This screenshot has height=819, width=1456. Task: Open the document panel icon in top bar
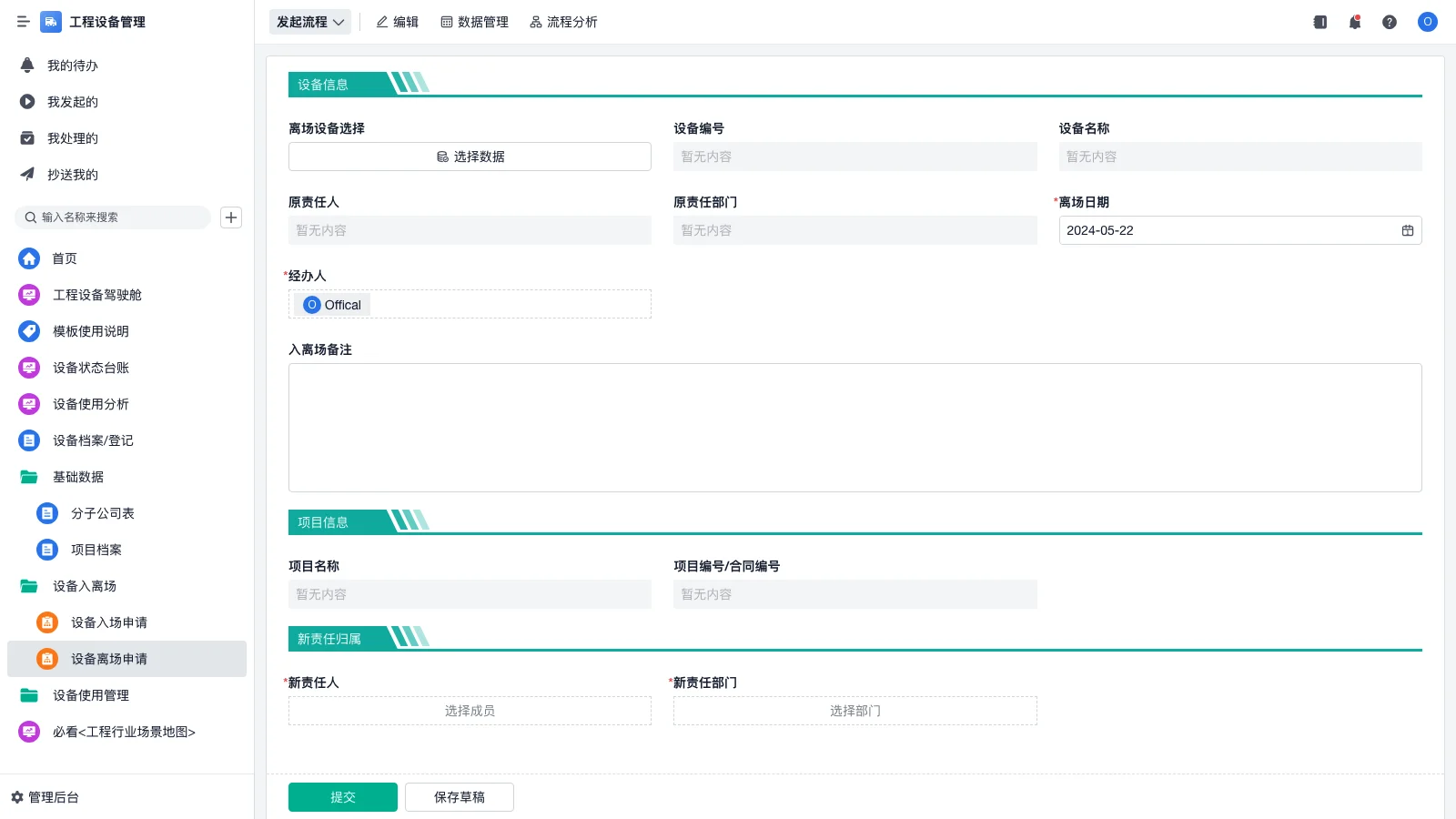[1320, 22]
